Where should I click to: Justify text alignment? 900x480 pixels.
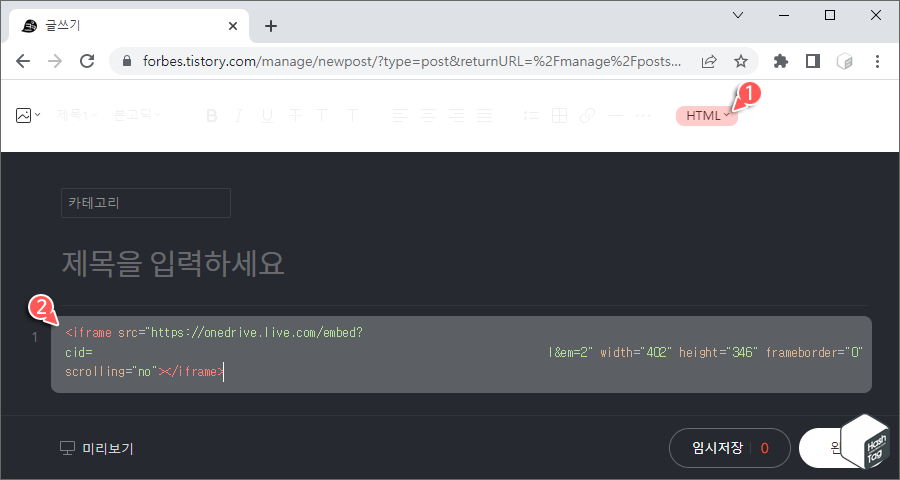[x=484, y=116]
